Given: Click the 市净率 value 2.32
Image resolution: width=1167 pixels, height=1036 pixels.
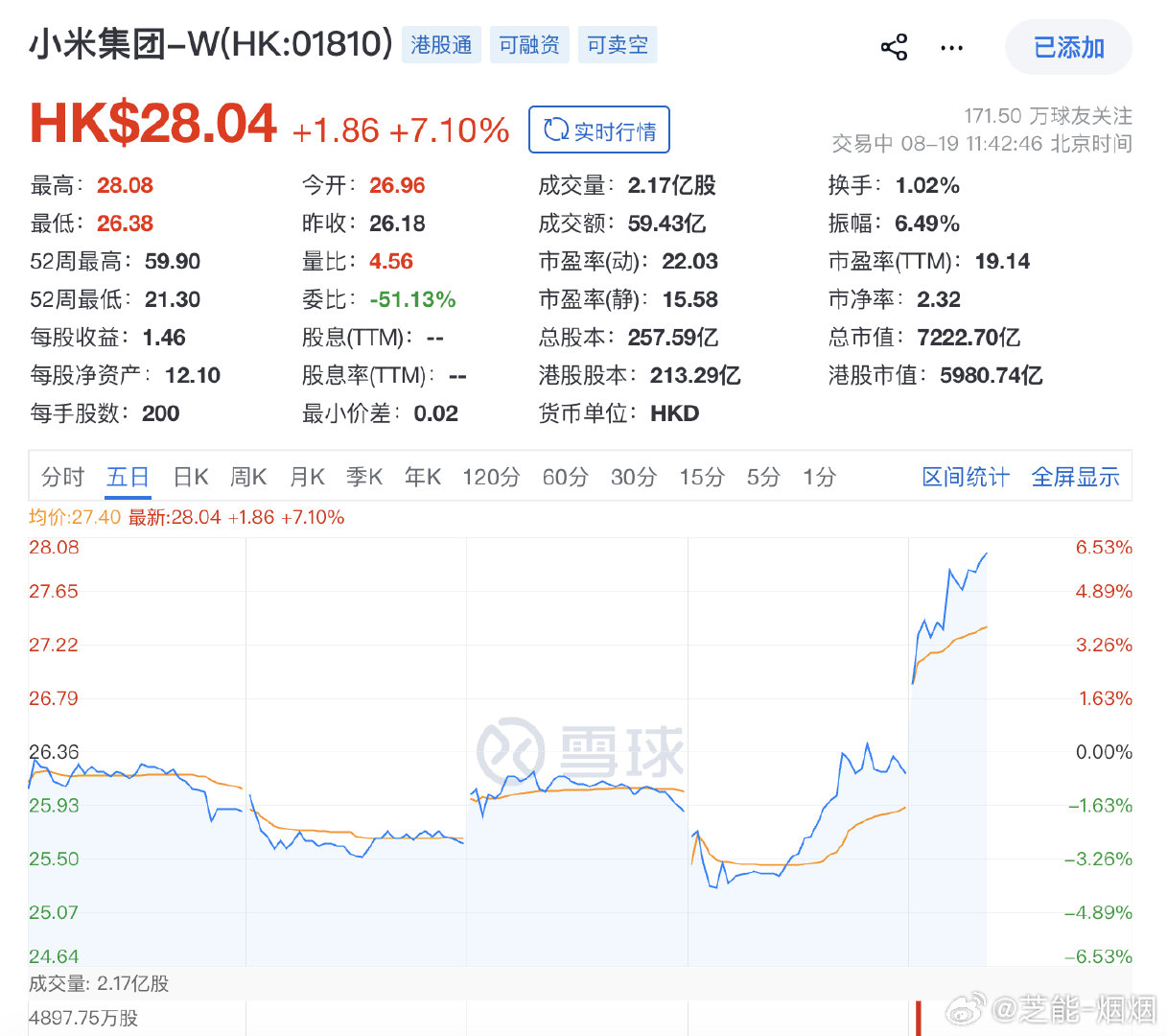Looking at the screenshot, I should (939, 299).
